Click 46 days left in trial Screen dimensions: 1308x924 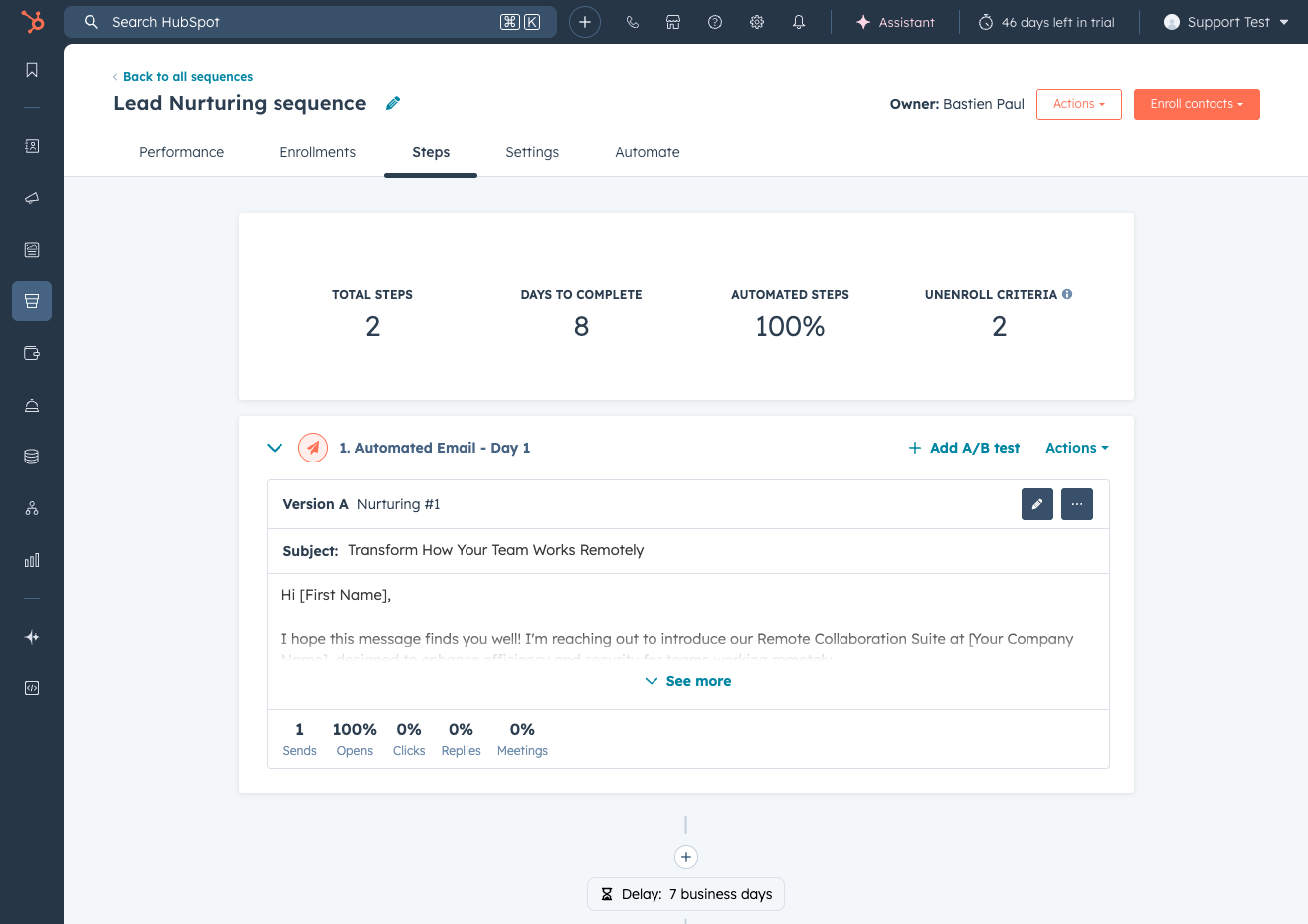click(1046, 22)
